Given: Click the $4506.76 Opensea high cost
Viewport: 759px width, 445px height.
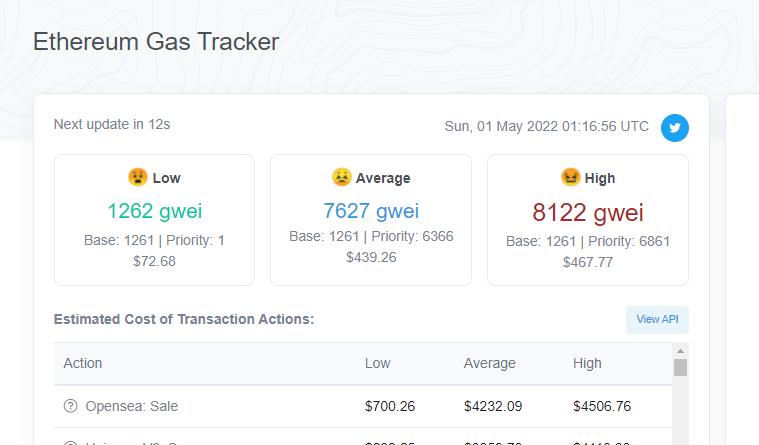Looking at the screenshot, I should pyautogui.click(x=602, y=406).
